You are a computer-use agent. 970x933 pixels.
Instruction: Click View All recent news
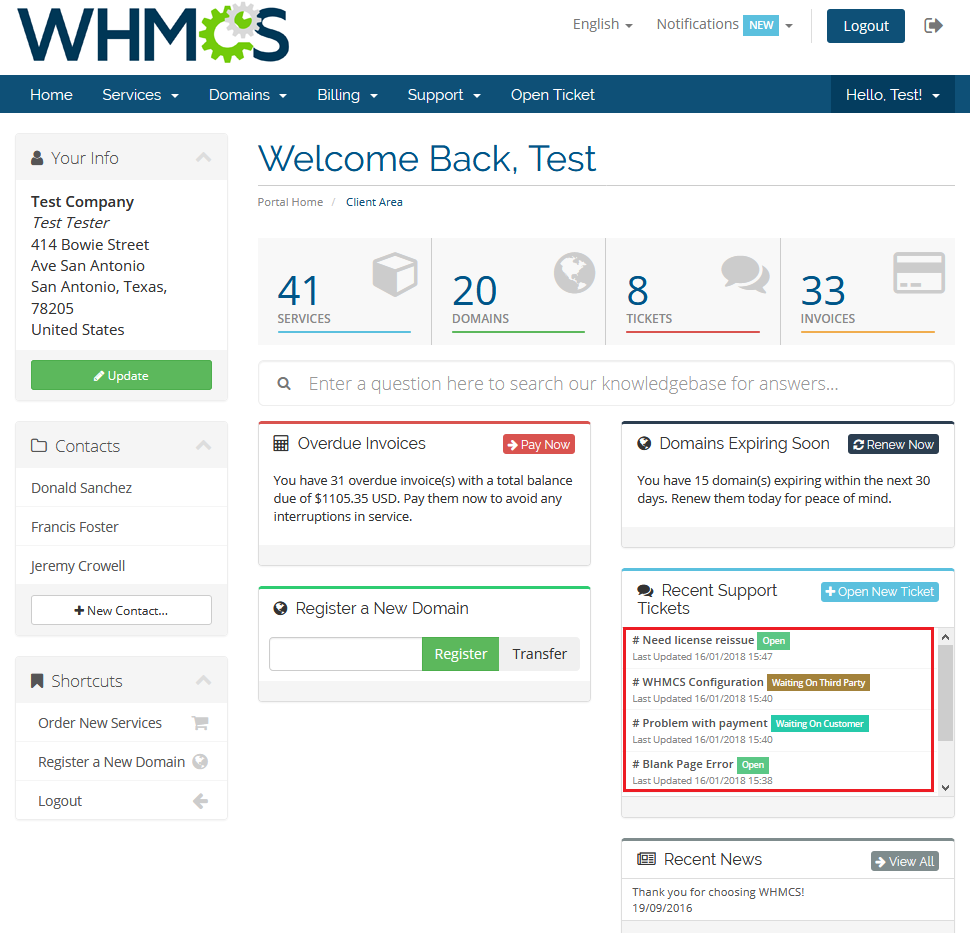coord(905,861)
